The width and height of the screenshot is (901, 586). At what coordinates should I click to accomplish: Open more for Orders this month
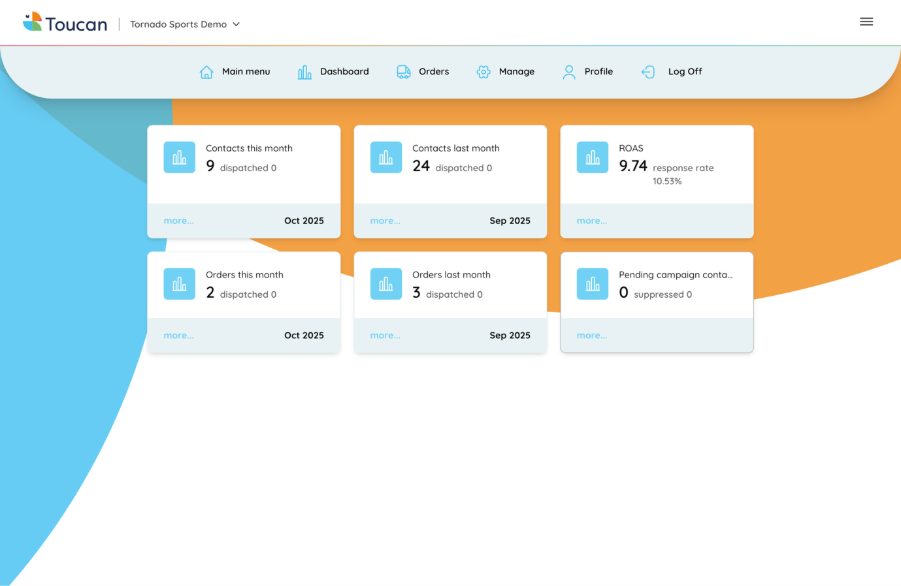[179, 336]
